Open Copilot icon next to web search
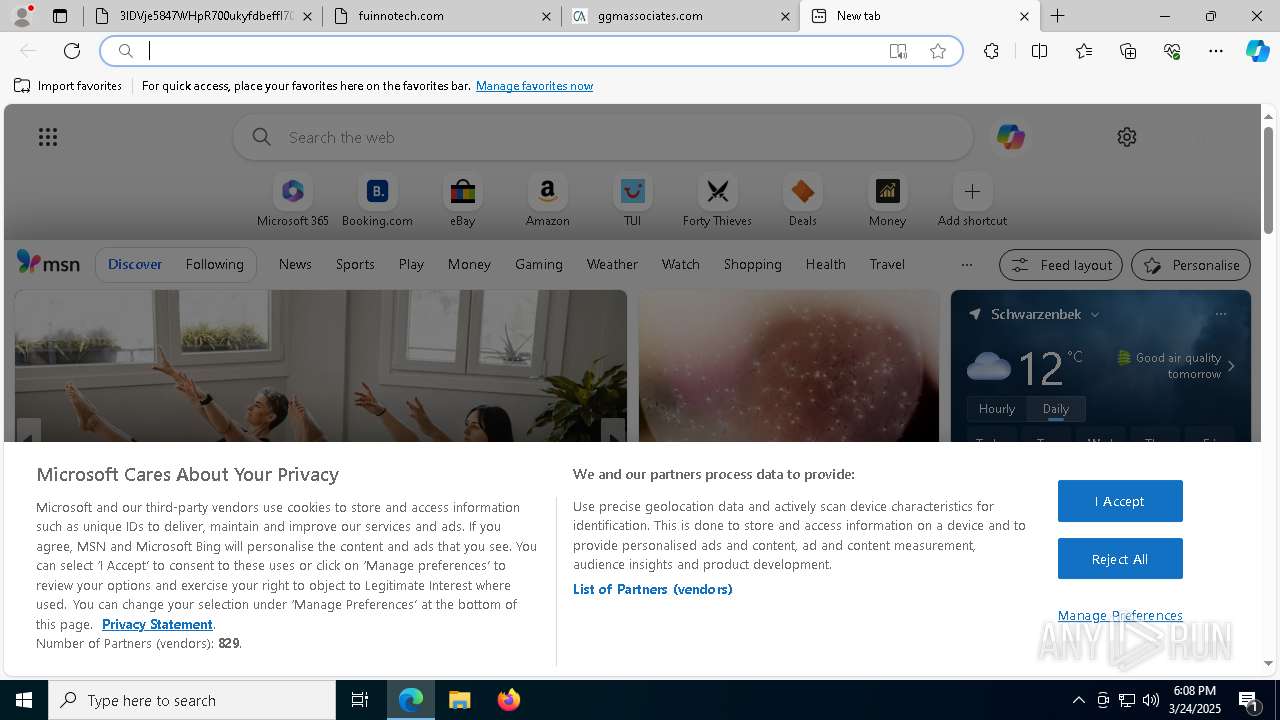This screenshot has width=1280, height=720. coord(1010,137)
